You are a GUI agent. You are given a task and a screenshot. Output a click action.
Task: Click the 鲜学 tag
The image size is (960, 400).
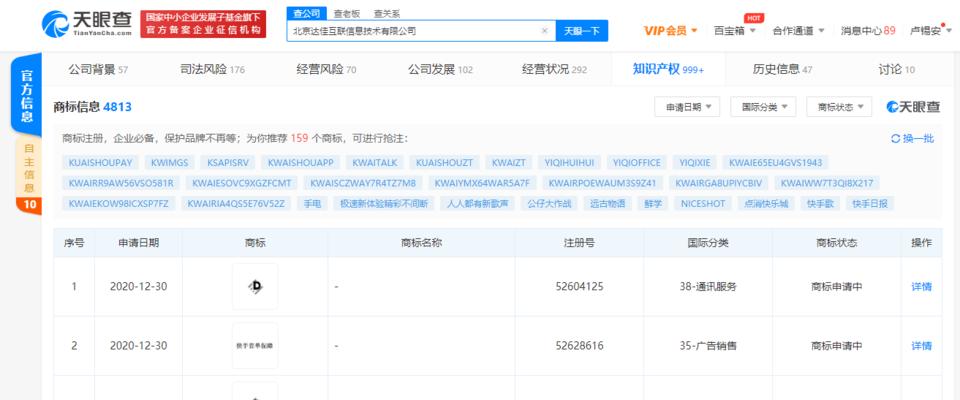(x=653, y=203)
